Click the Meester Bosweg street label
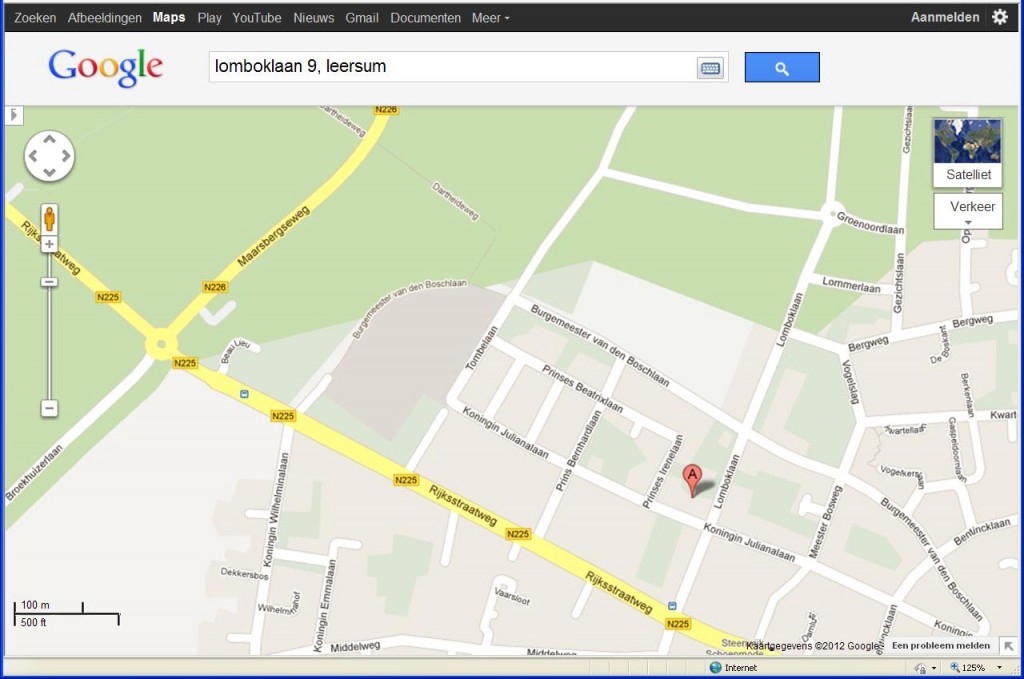1024x679 pixels. pyautogui.click(x=825, y=522)
